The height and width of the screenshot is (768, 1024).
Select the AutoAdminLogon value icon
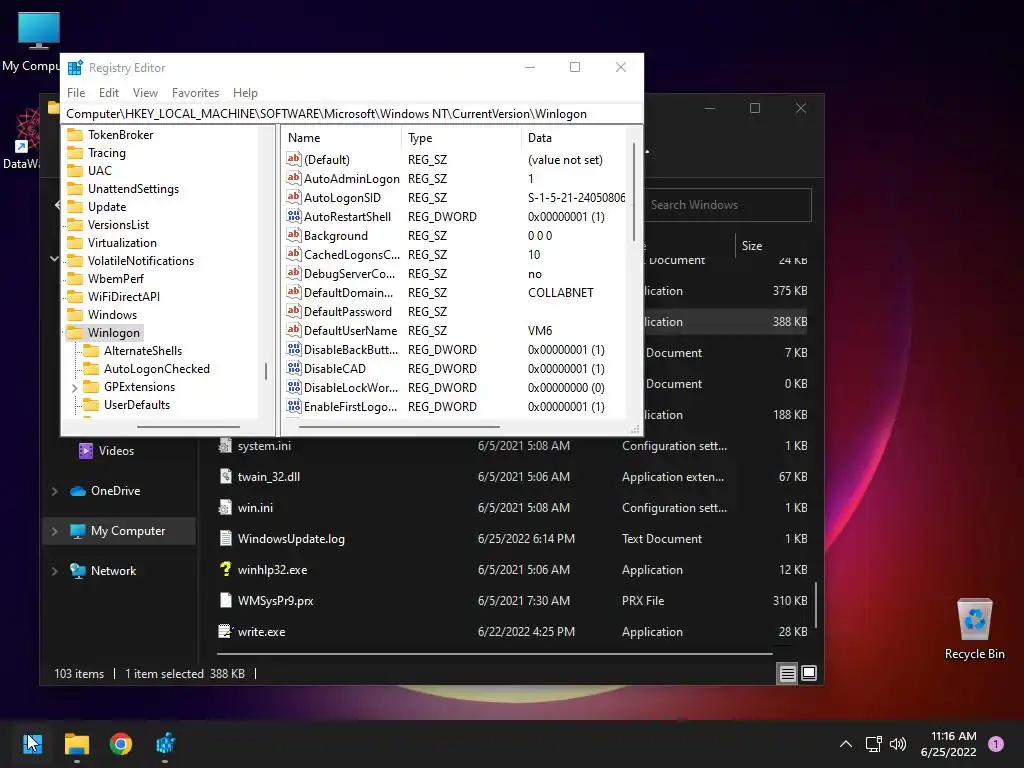tap(294, 178)
